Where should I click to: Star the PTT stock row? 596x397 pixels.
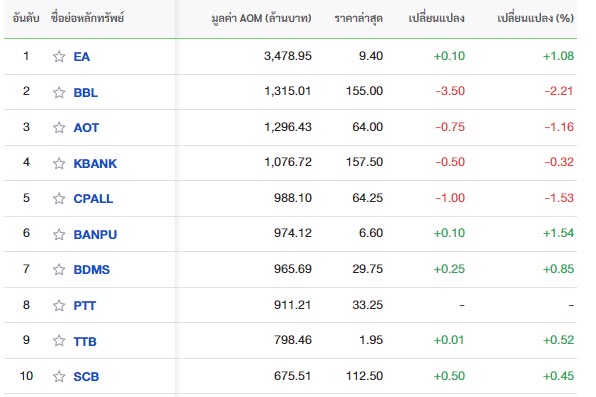pos(59,305)
